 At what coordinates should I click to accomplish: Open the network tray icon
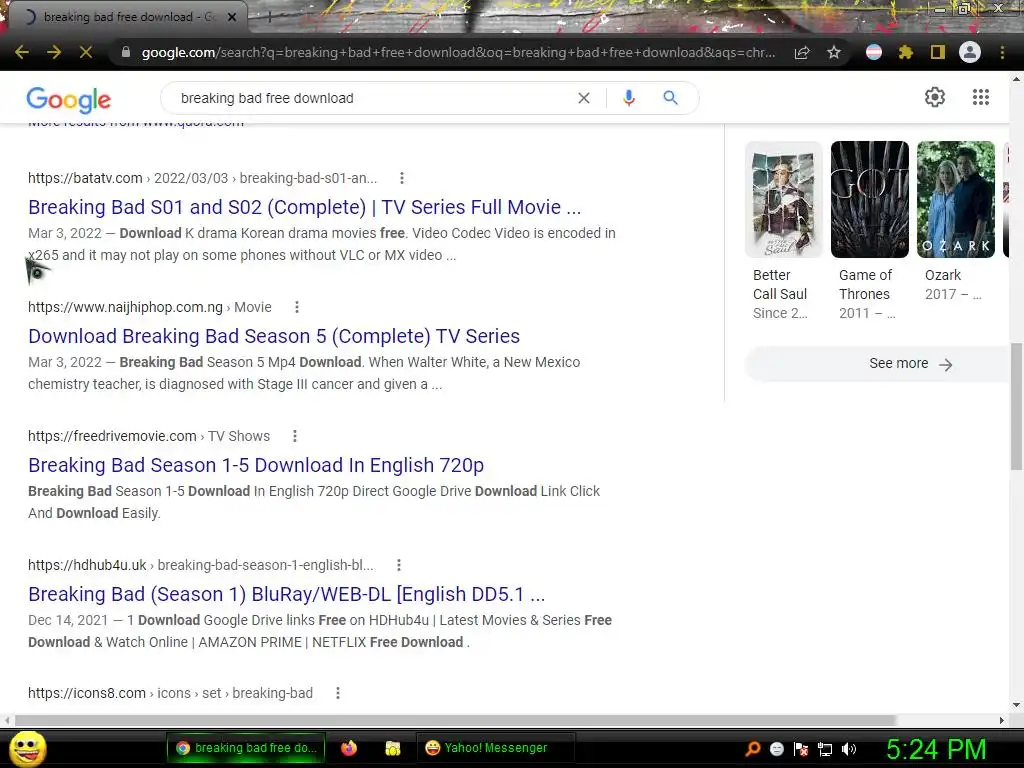pos(825,749)
